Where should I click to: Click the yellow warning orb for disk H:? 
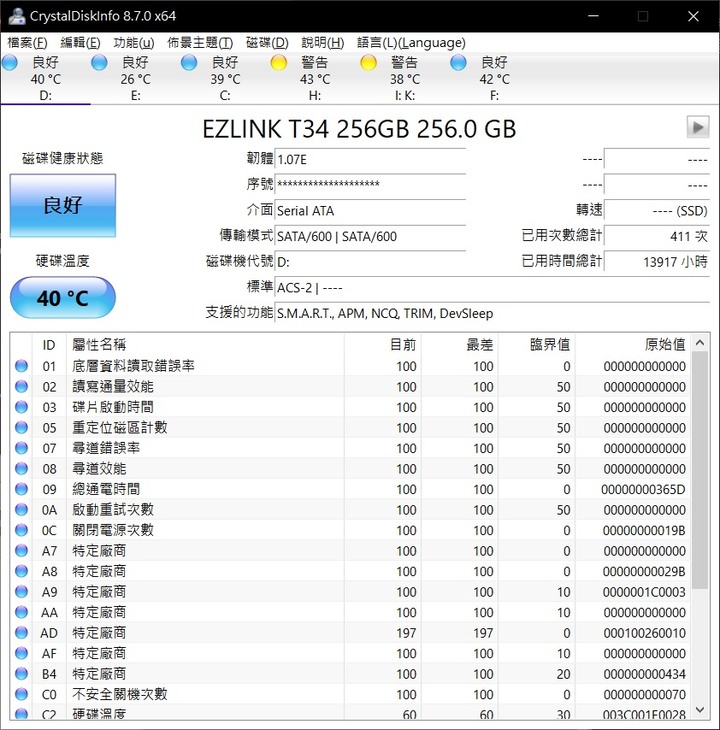tap(279, 62)
